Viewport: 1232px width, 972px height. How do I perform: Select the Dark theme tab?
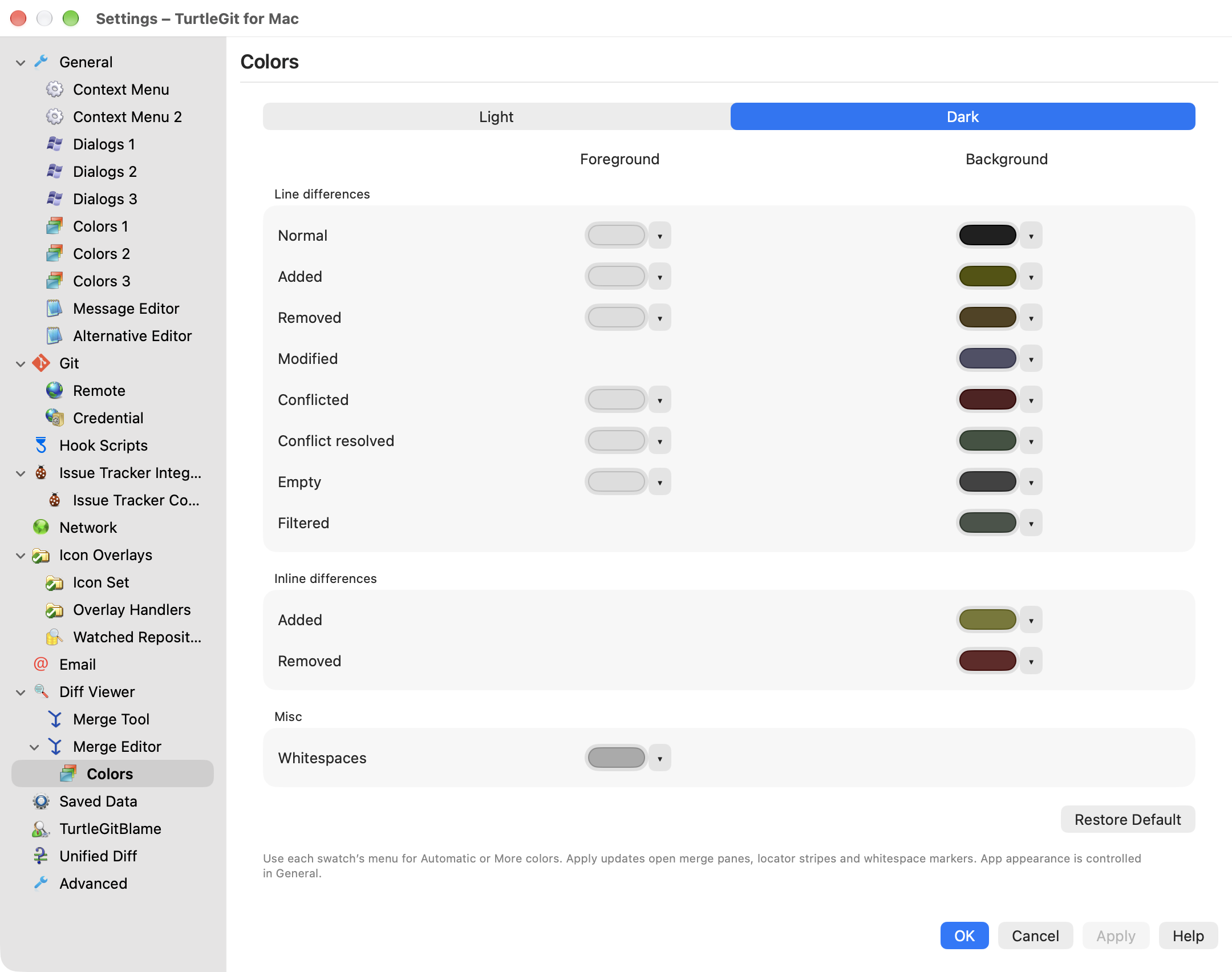coord(963,117)
